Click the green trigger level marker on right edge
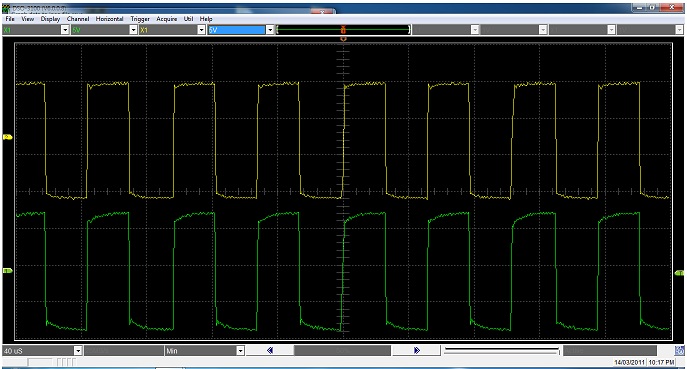687x369 pixels. (x=679, y=273)
